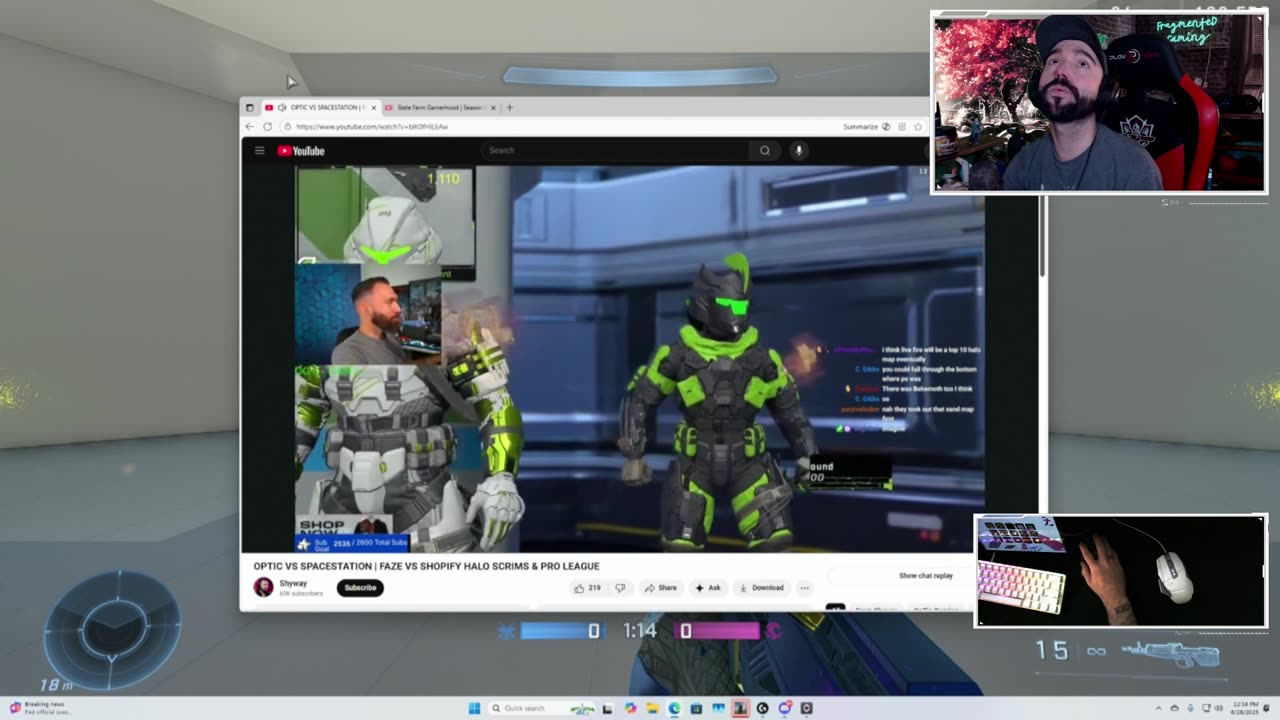Click the browser URL address field

560,127
